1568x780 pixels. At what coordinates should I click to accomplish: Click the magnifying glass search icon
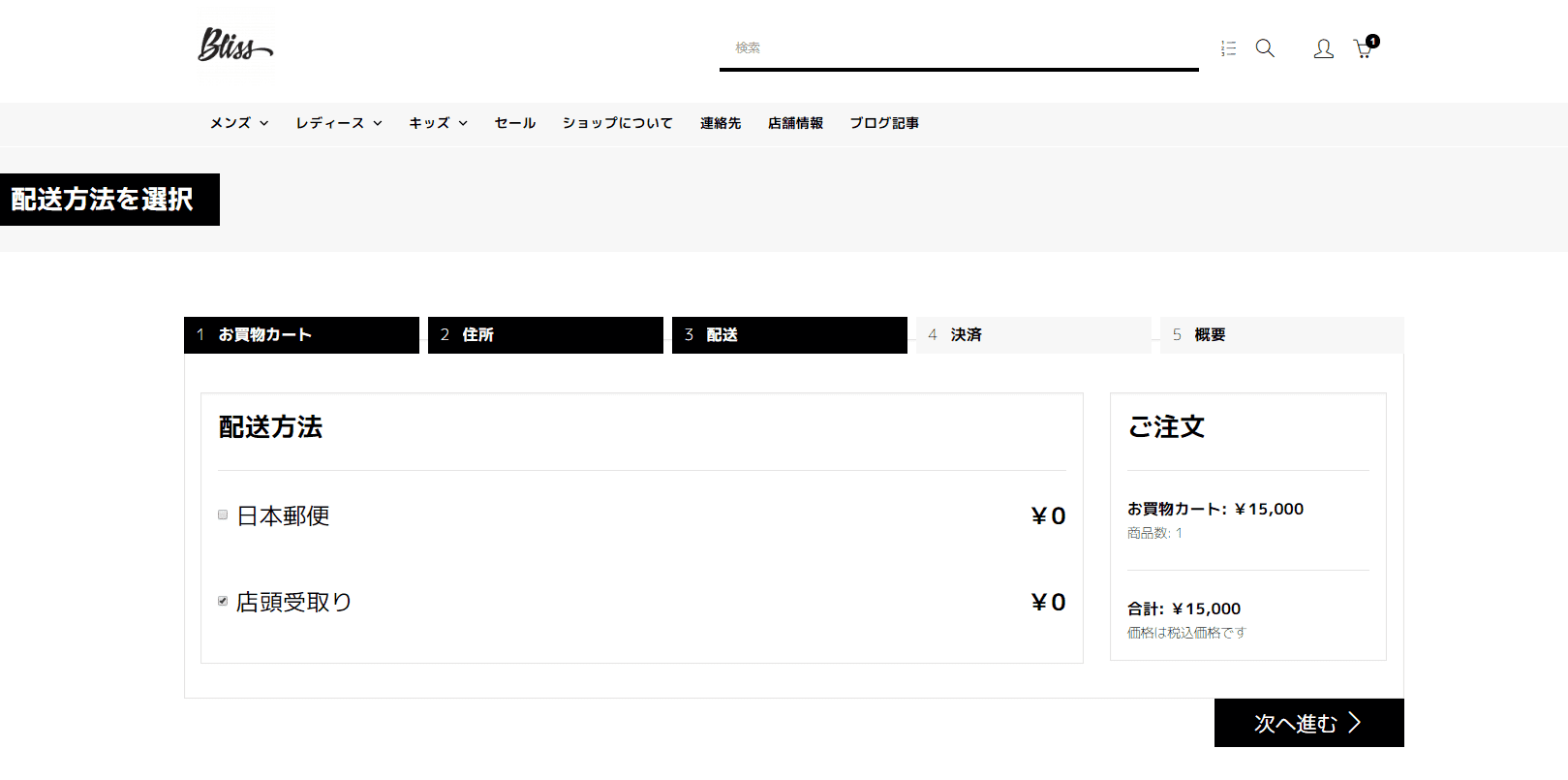(1265, 48)
